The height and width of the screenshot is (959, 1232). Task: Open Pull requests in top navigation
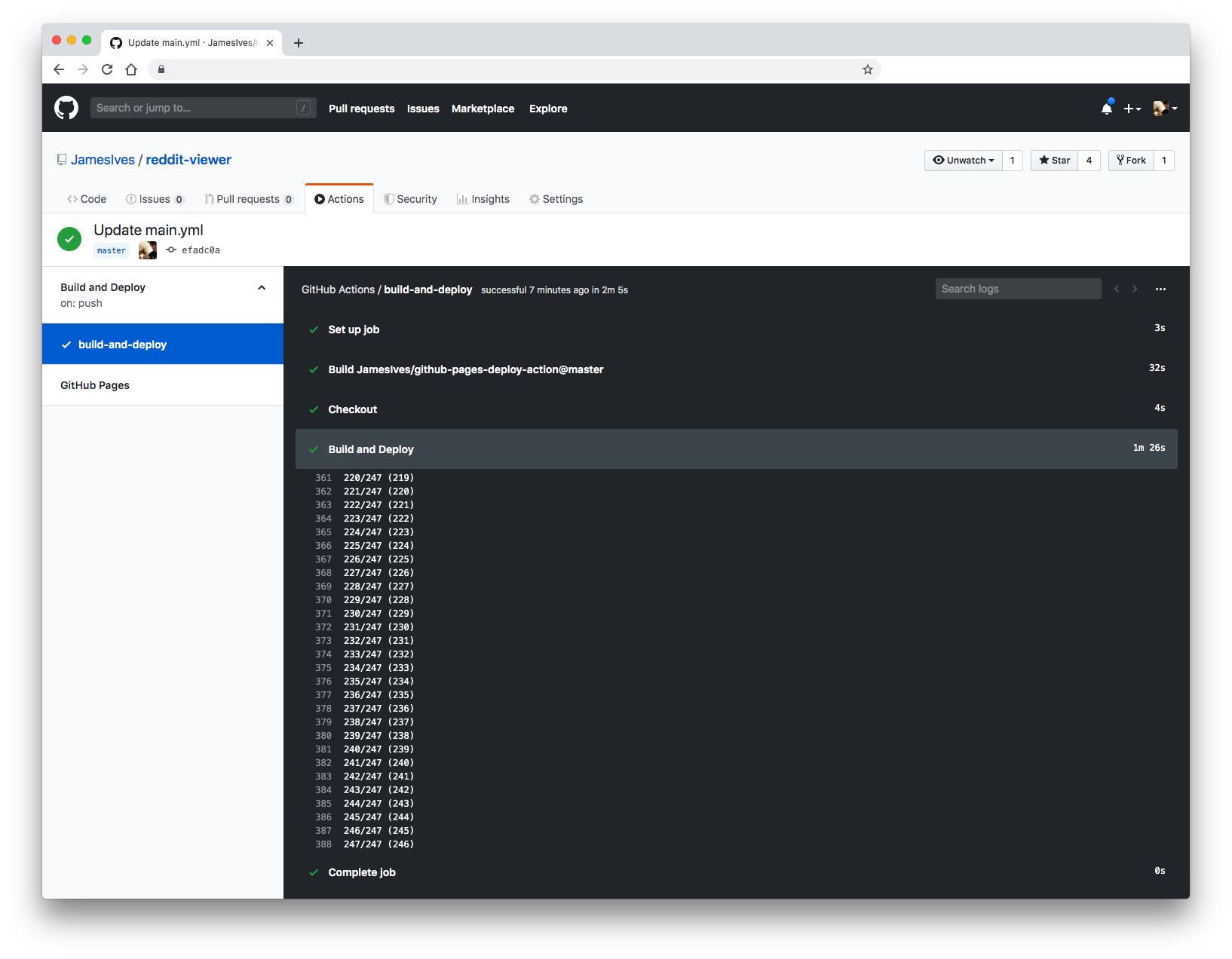click(x=361, y=109)
